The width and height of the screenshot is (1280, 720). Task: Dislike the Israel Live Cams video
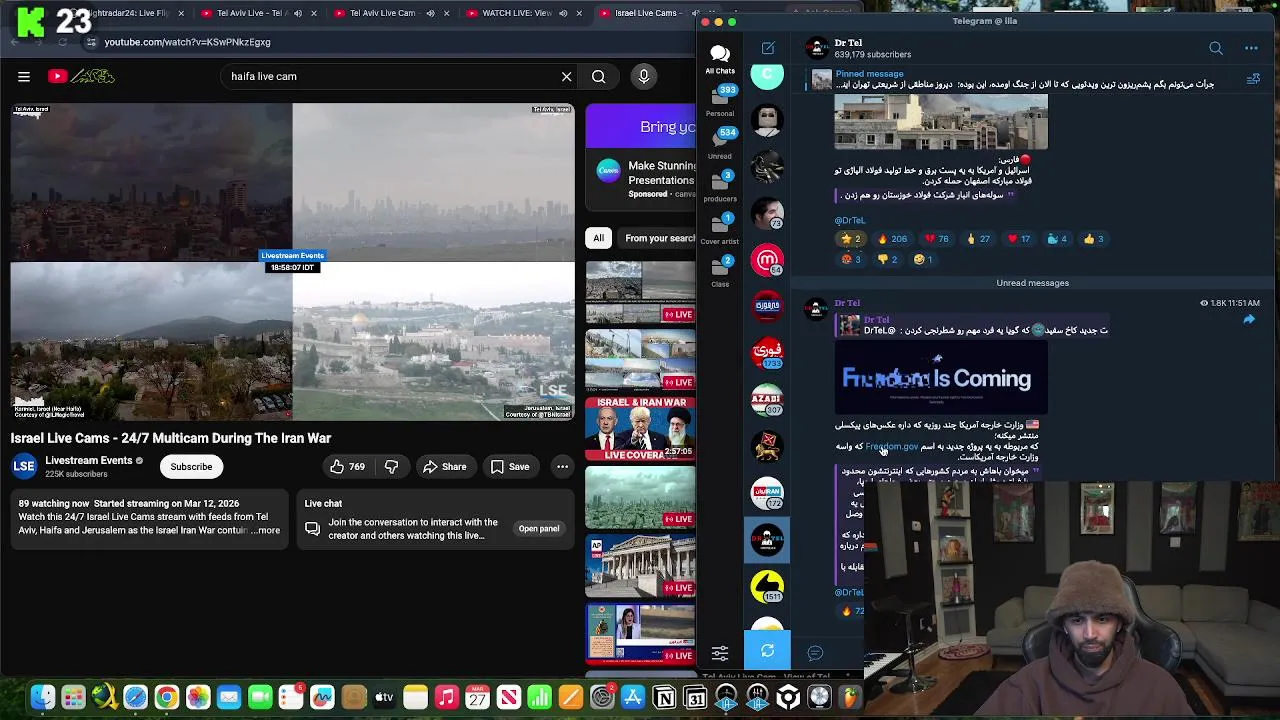pyautogui.click(x=391, y=467)
